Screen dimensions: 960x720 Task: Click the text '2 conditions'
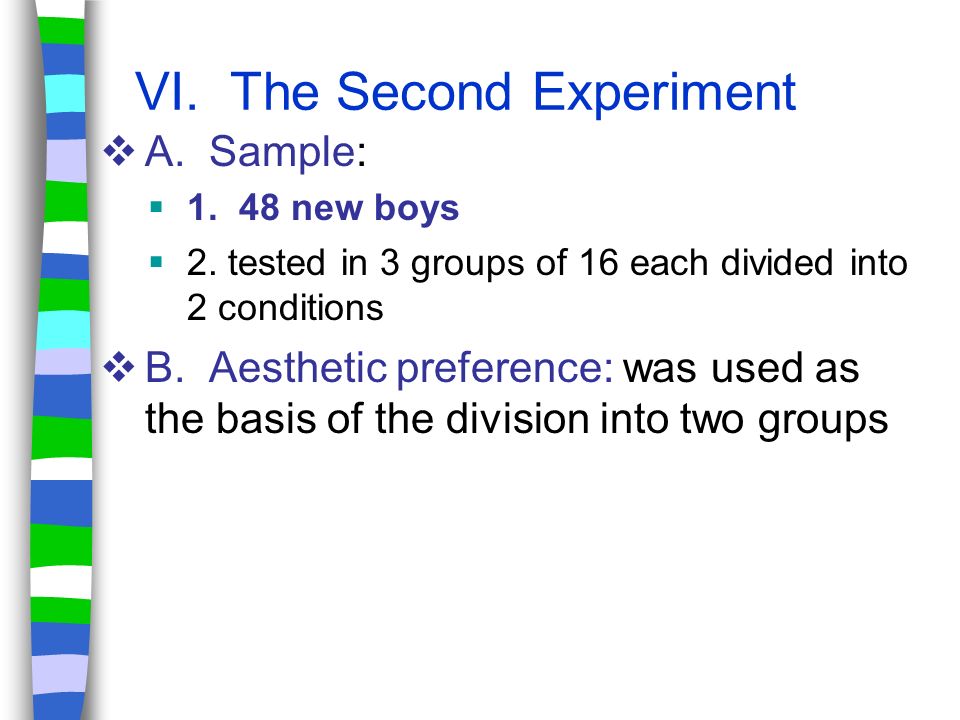coord(285,307)
